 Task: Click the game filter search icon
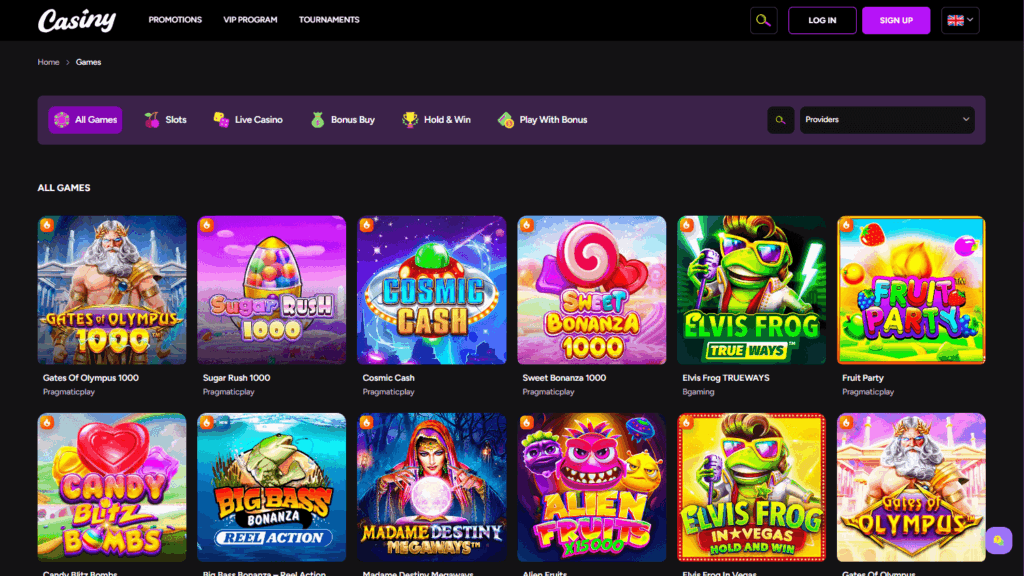click(781, 120)
